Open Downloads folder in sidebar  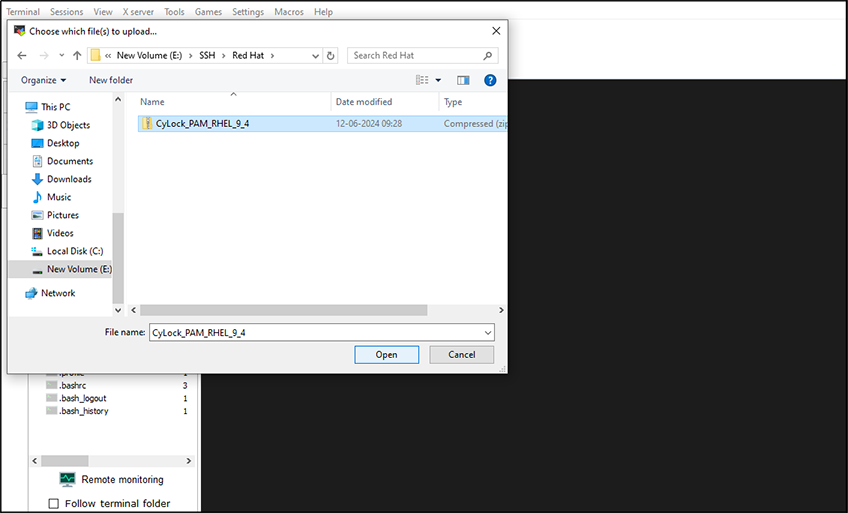tap(68, 179)
